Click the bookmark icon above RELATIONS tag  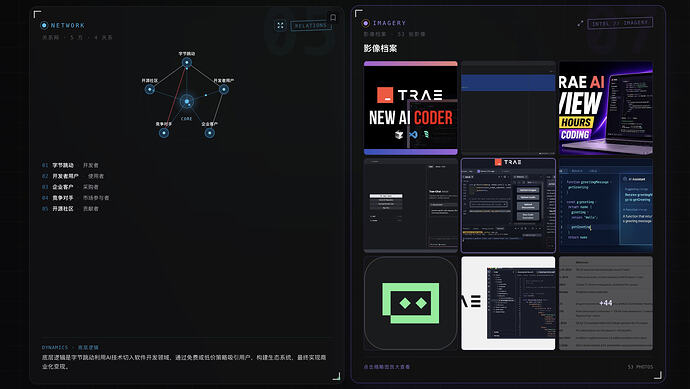(x=333, y=18)
